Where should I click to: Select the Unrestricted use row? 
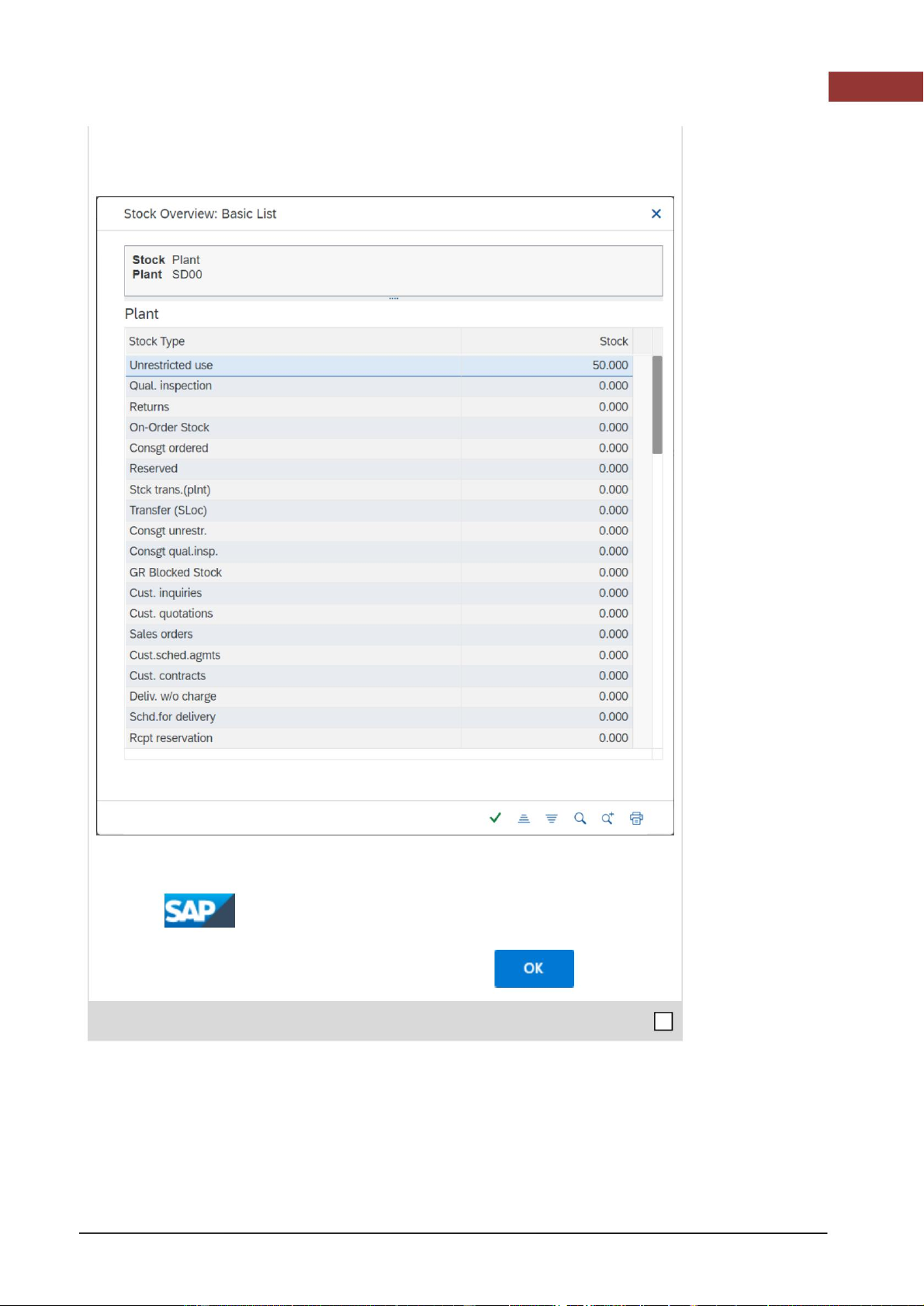(x=171, y=365)
